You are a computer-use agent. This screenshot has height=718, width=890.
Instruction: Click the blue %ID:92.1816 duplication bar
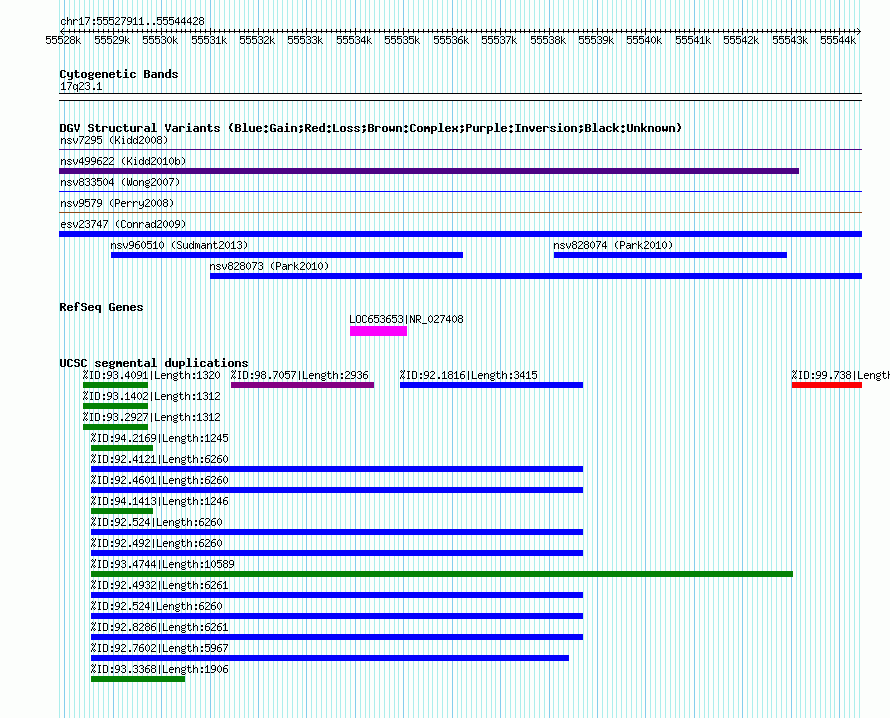point(492,385)
